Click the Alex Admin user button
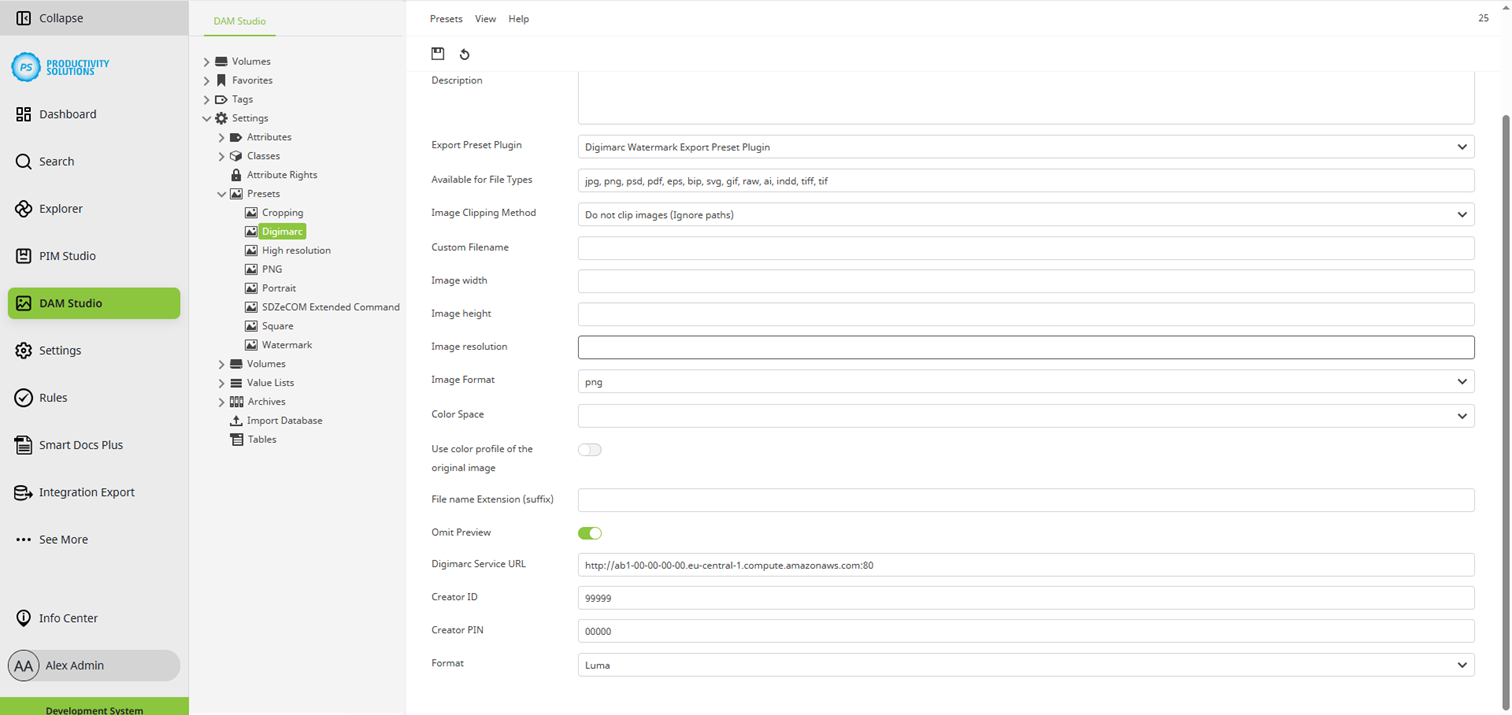 click(x=93, y=665)
